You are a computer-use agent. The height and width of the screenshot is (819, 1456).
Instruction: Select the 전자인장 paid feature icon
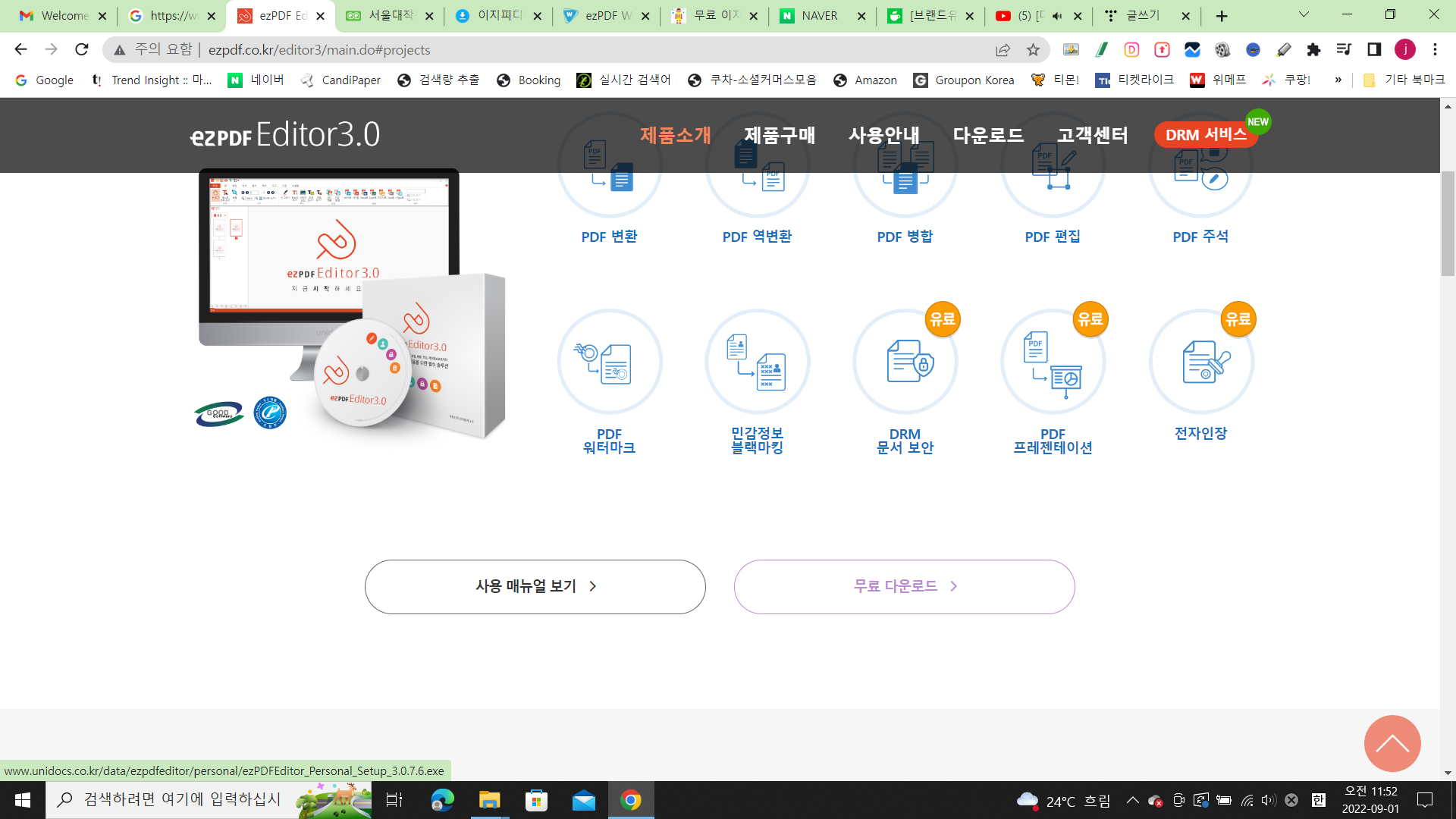[1200, 362]
